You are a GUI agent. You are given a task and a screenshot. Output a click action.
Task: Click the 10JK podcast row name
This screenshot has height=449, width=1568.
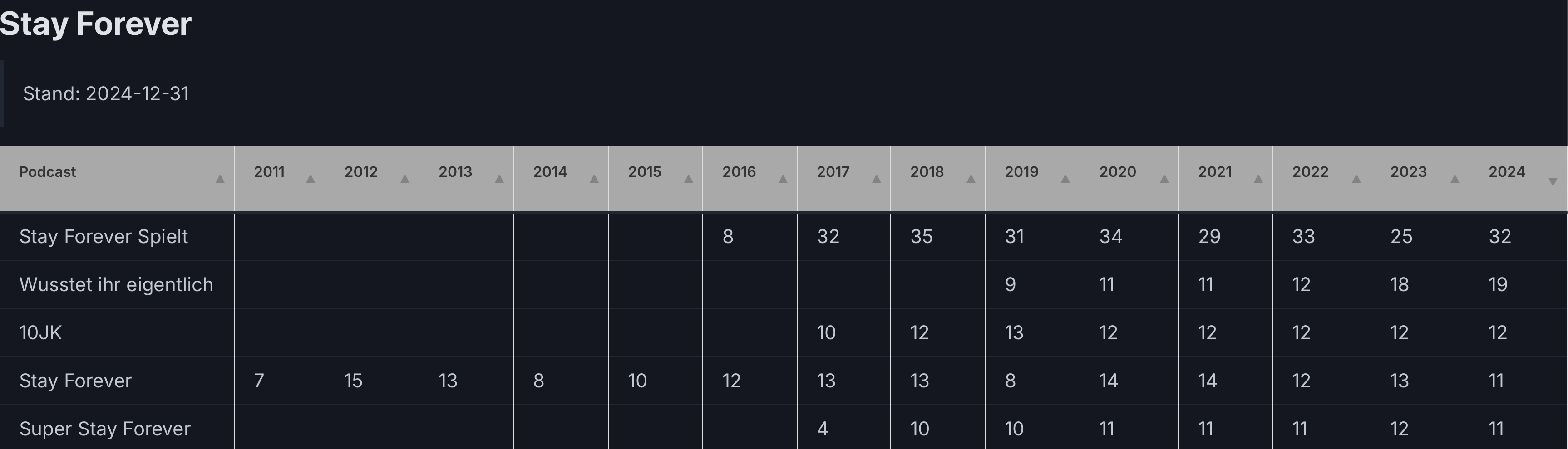pos(40,333)
